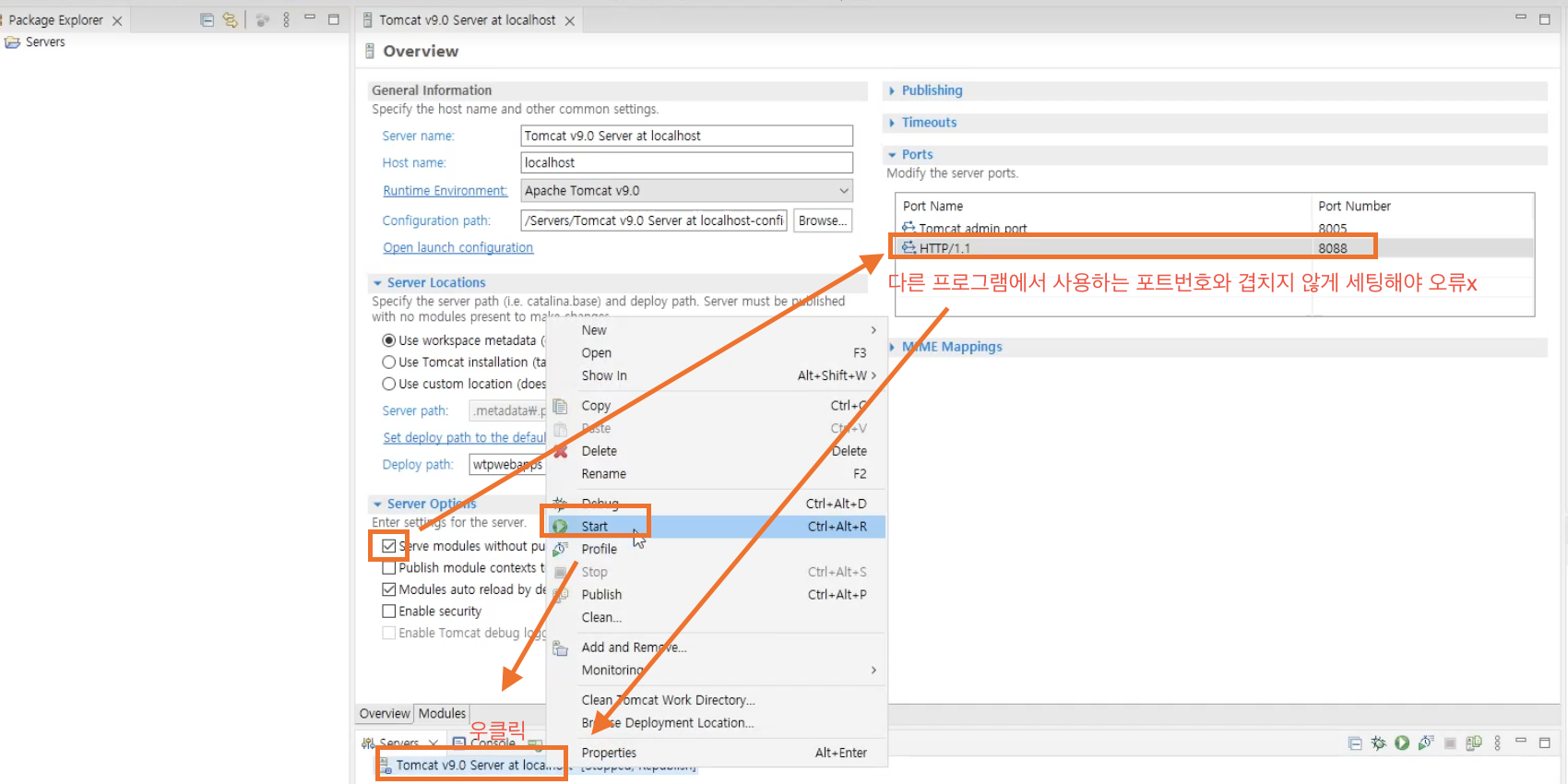Choose Clean Tomcat Work Directory
Viewport: 1568px width, 784px height.
pyautogui.click(x=717, y=700)
